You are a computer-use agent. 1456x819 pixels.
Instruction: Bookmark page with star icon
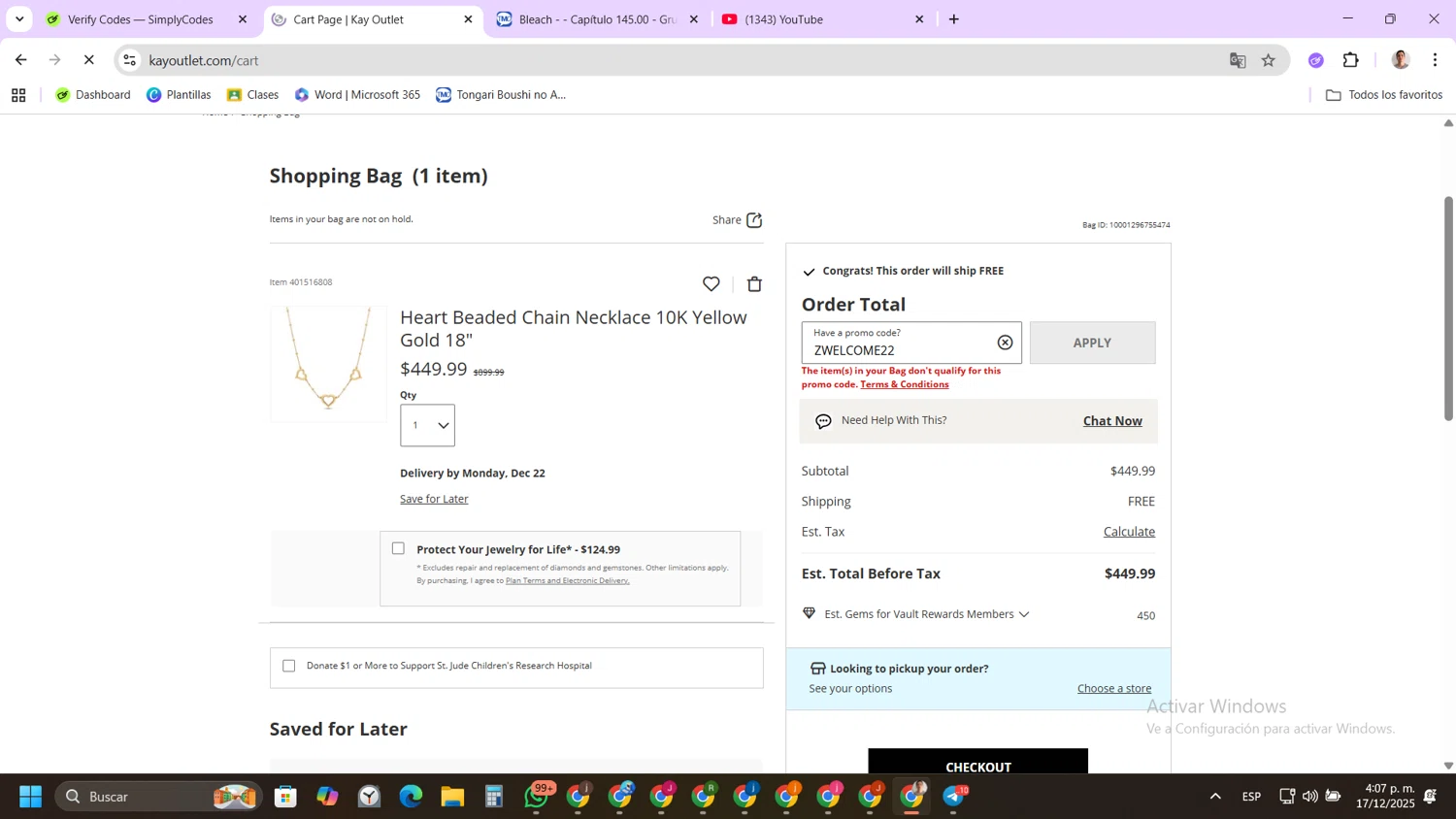[1268, 60]
